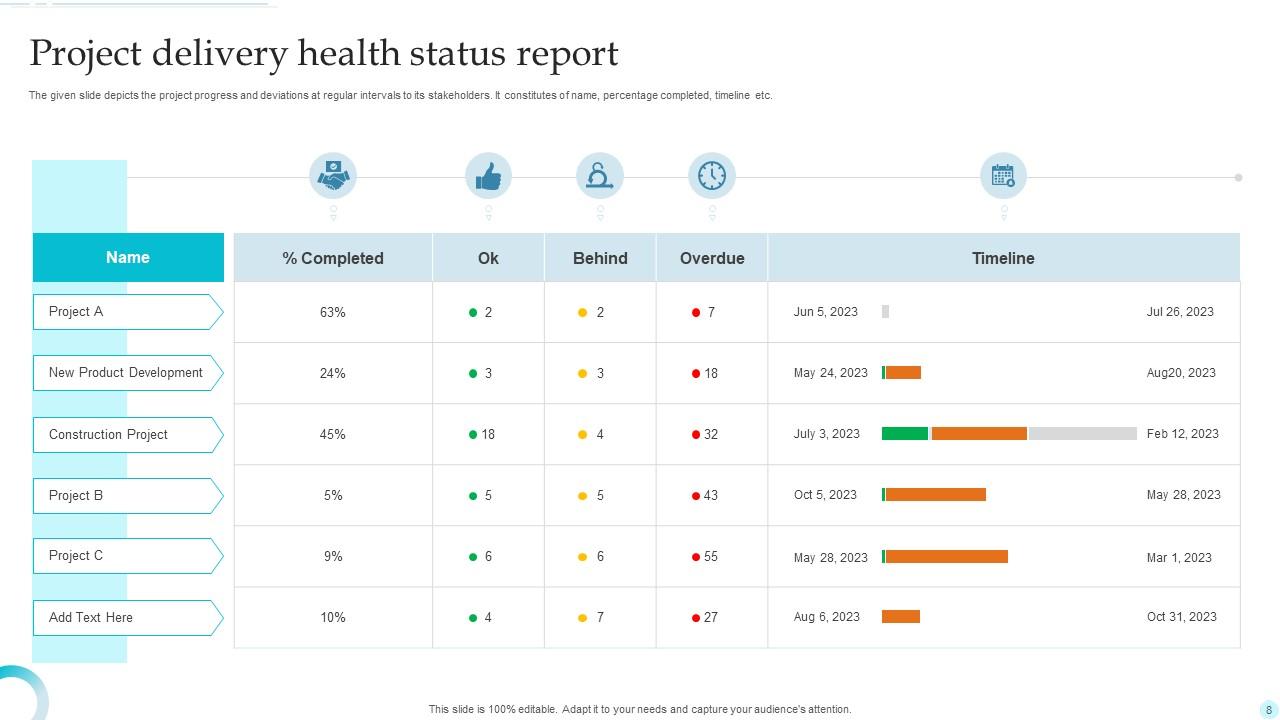Click the green Ok dot in Project A row

(x=473, y=313)
